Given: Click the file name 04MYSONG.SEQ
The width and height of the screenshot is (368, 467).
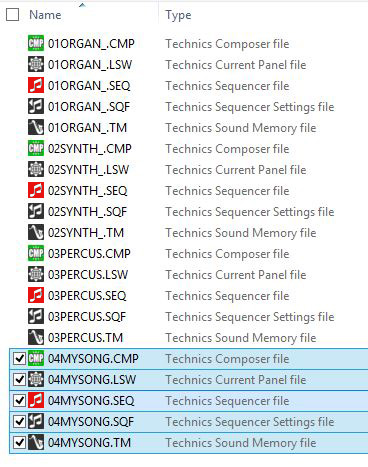Looking at the screenshot, I should coord(91,401).
